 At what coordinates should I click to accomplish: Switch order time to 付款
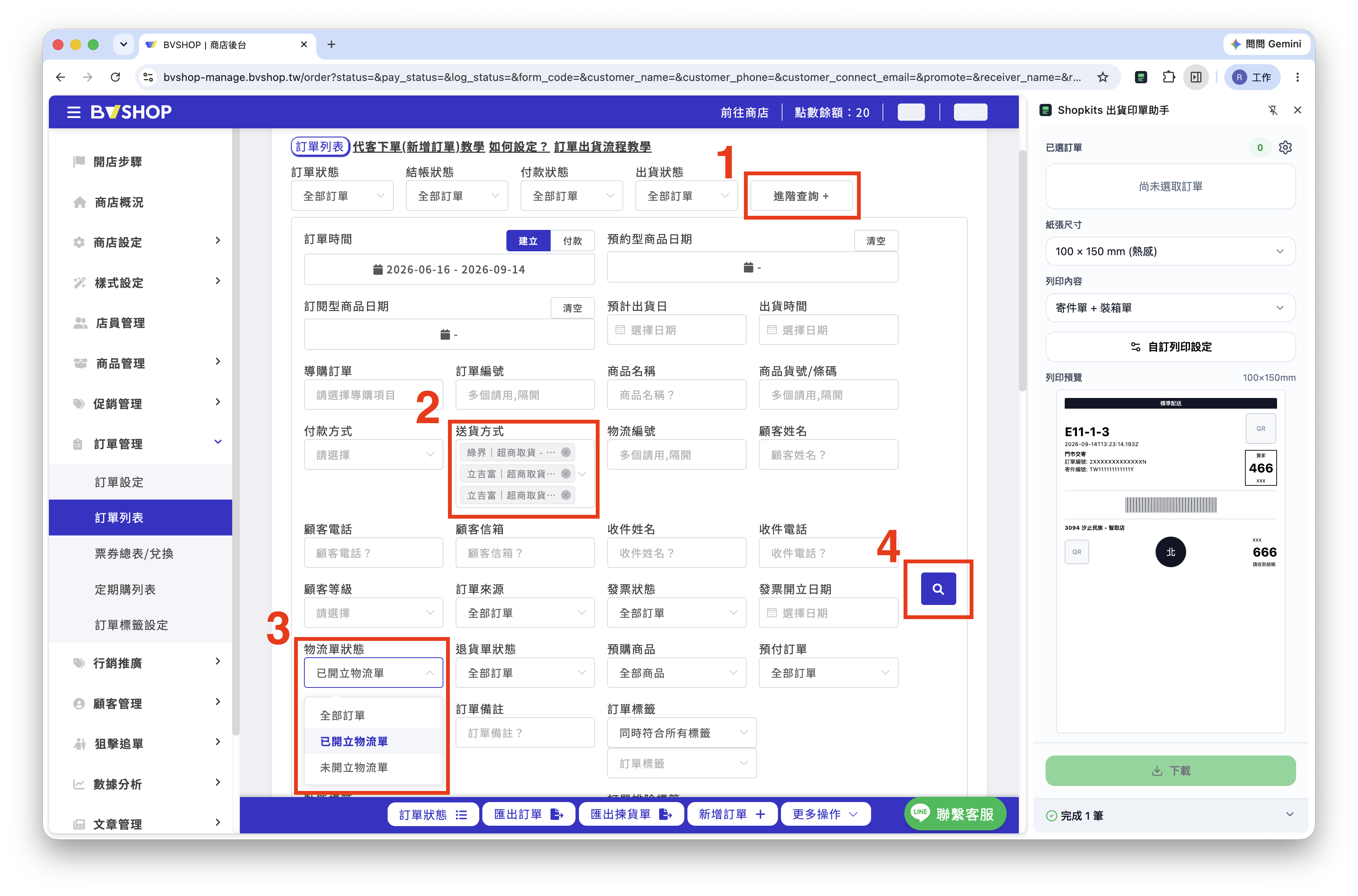point(572,241)
